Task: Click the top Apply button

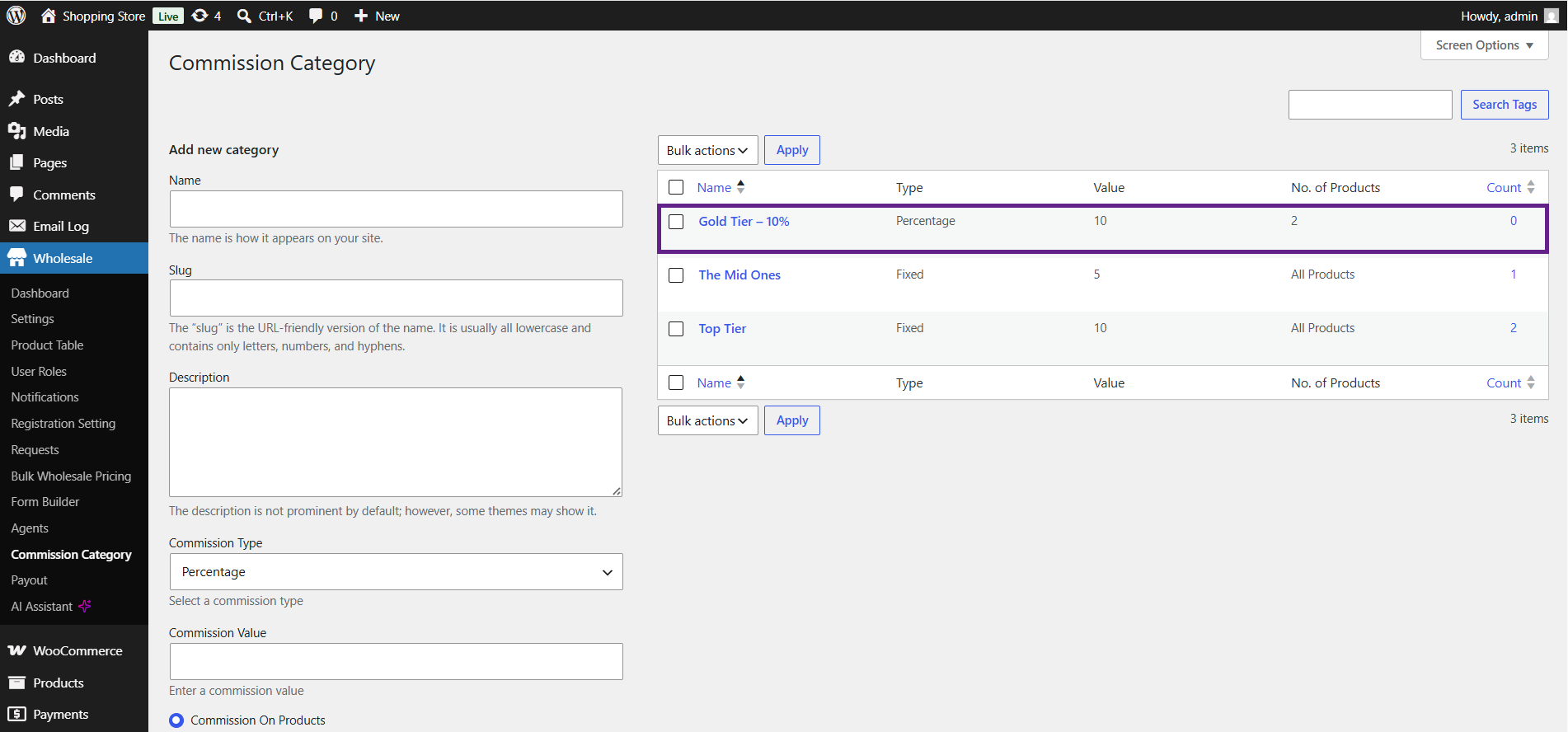Action: (792, 150)
